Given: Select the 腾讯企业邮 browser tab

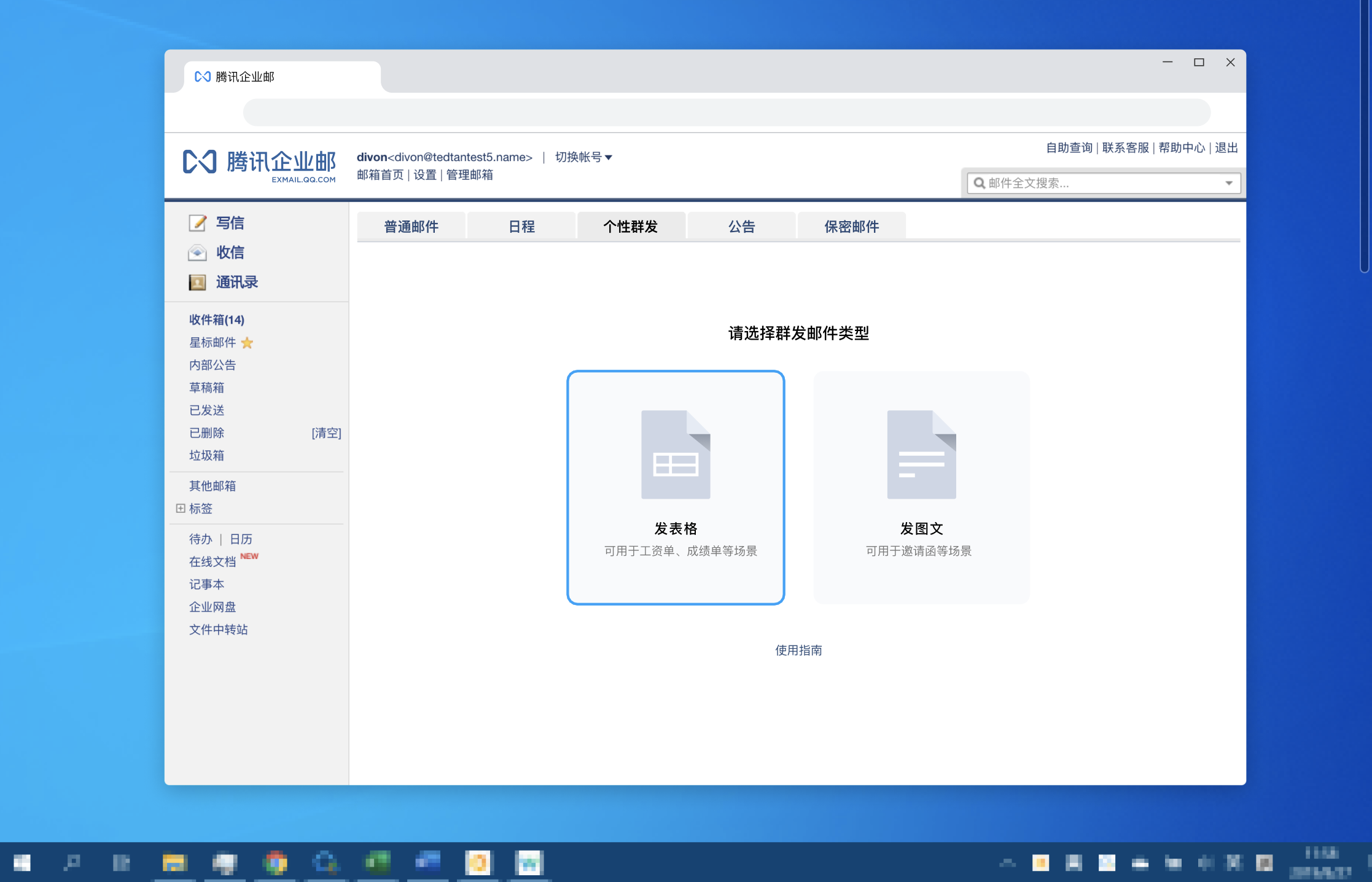Looking at the screenshot, I should click(x=283, y=77).
